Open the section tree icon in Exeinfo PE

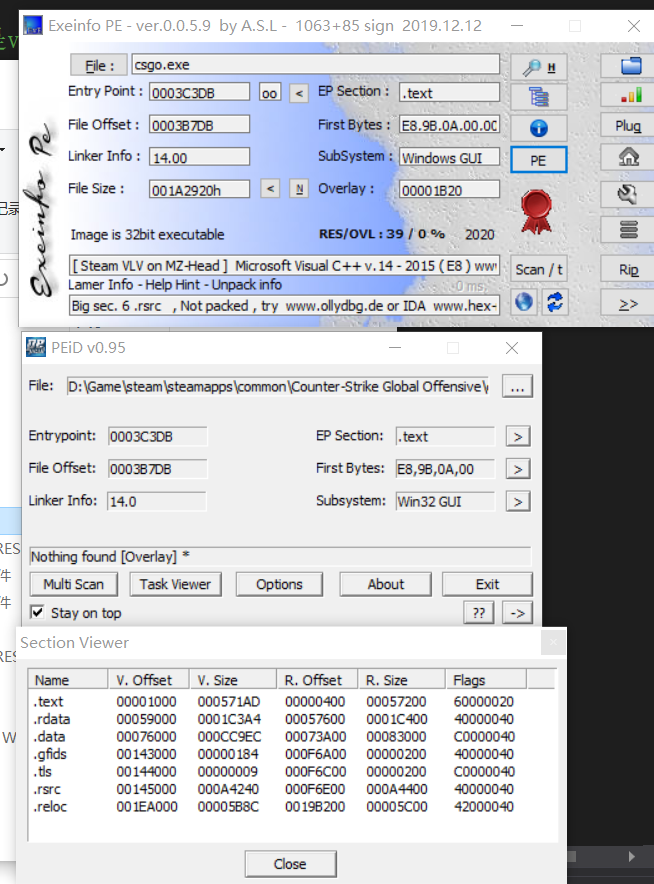(x=538, y=98)
